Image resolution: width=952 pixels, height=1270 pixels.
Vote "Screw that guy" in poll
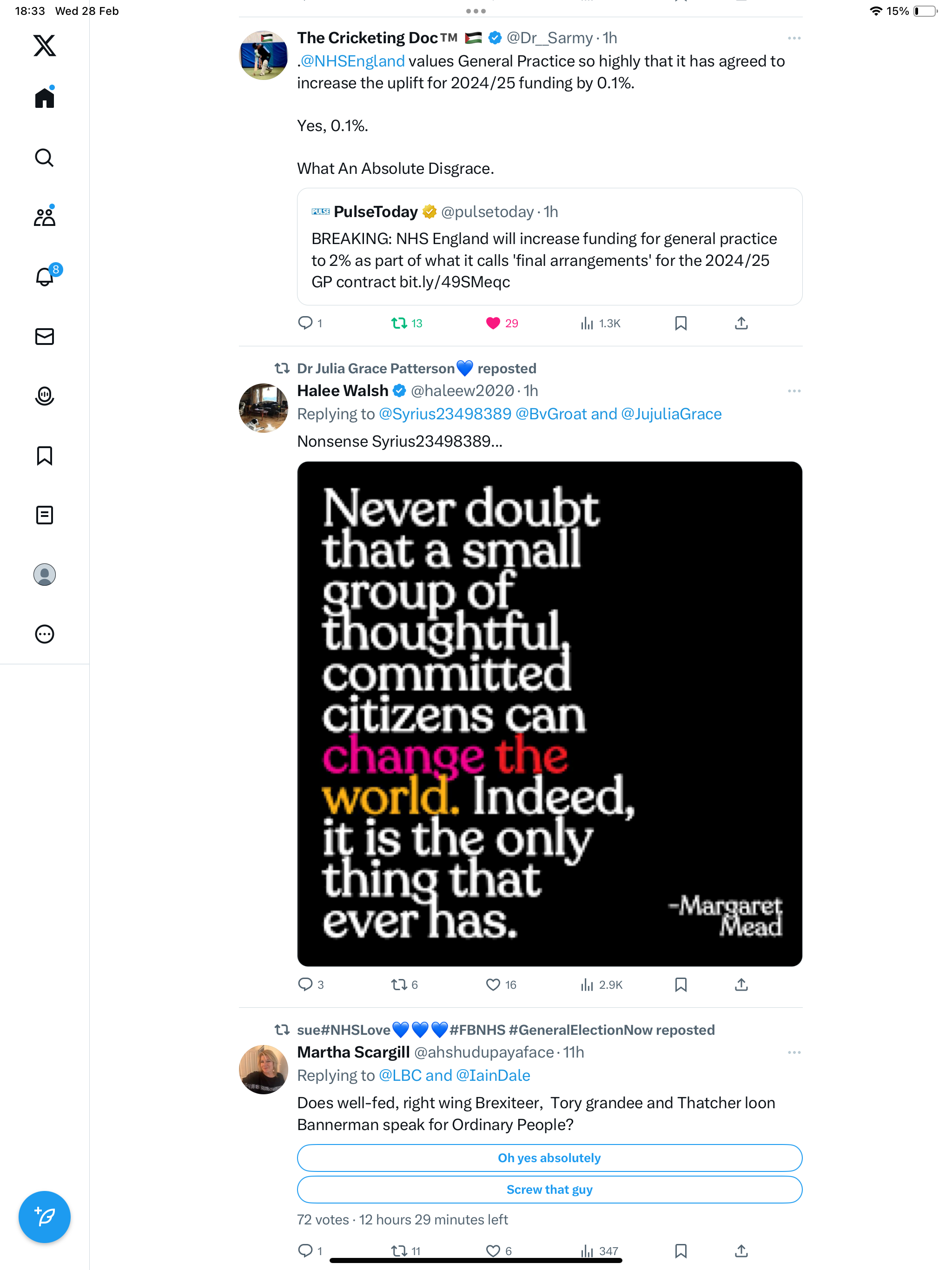pos(549,1190)
